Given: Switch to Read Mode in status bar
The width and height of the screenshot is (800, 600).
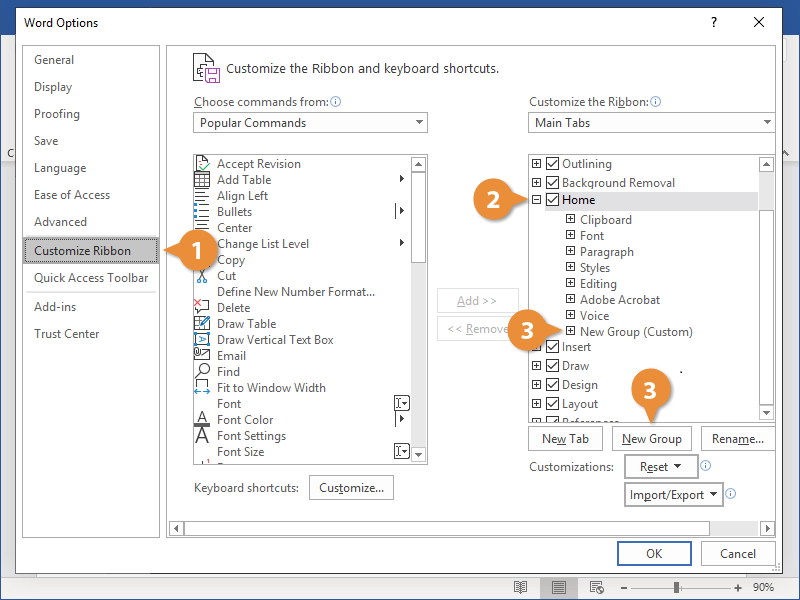Looking at the screenshot, I should pos(520,588).
